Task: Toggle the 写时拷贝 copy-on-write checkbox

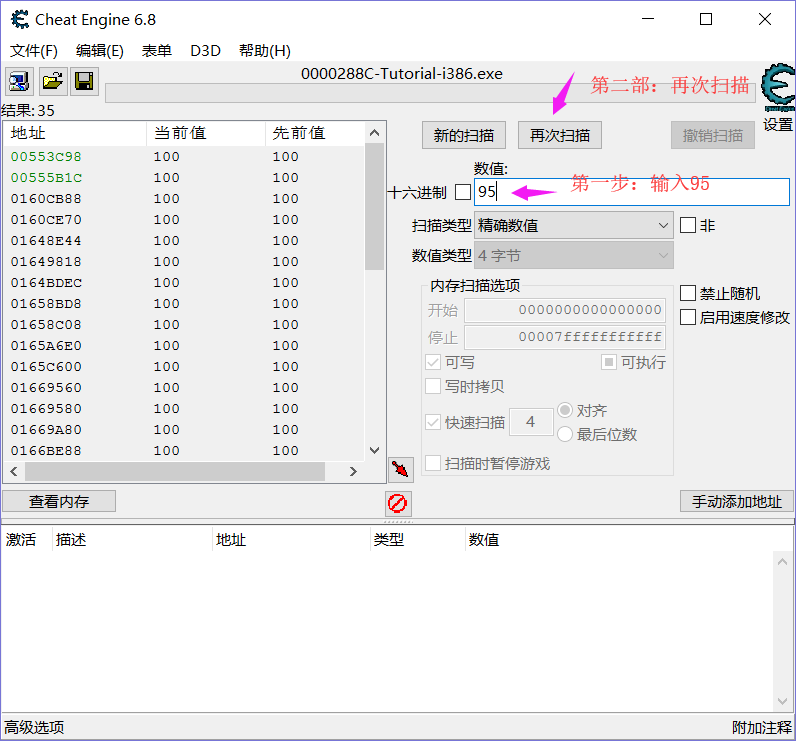Action: 433,386
